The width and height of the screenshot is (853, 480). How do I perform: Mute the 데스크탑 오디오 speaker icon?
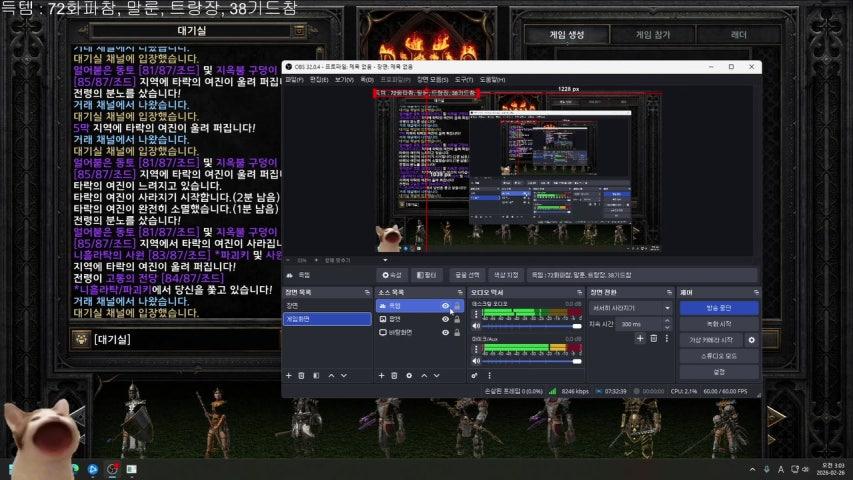point(476,326)
